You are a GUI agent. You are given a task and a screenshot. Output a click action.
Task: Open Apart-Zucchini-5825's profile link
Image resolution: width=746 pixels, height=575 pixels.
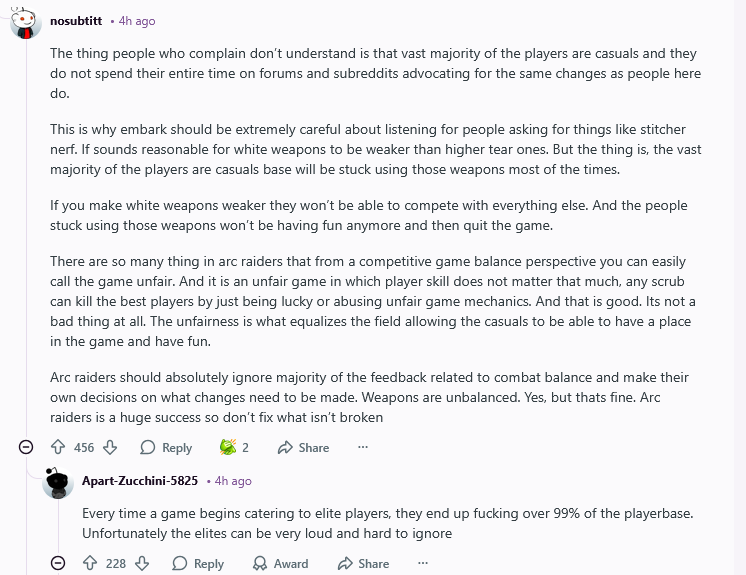pos(140,481)
